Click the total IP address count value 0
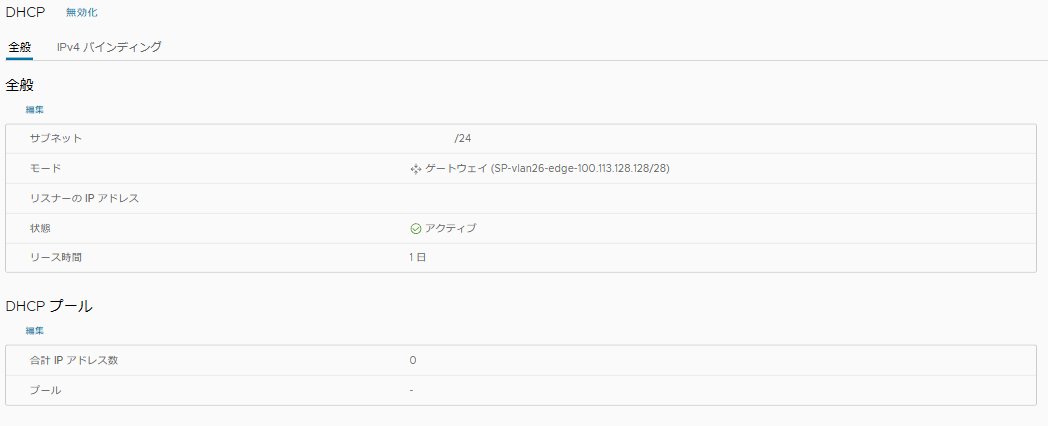 413,360
